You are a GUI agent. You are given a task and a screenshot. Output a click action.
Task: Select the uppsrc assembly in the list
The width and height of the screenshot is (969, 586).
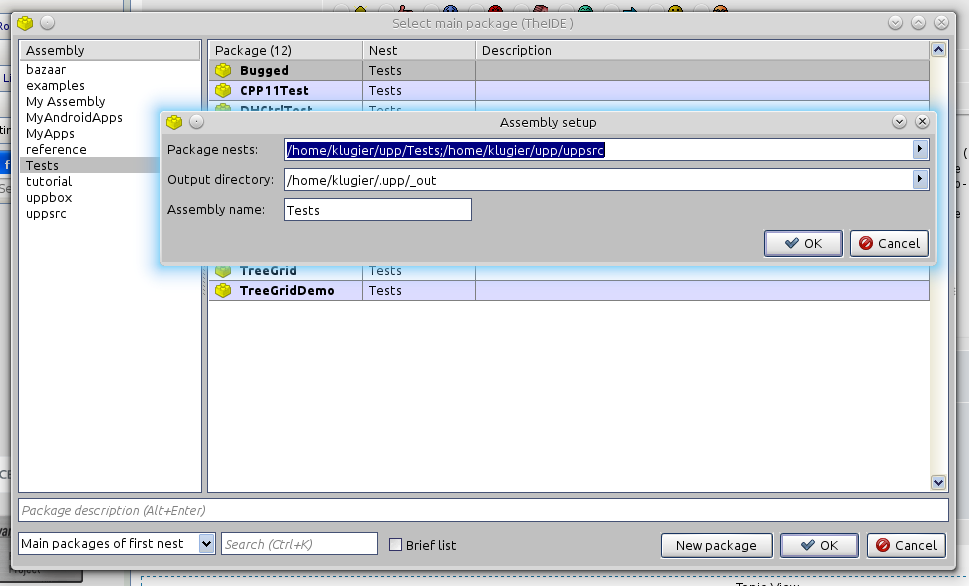(x=46, y=214)
